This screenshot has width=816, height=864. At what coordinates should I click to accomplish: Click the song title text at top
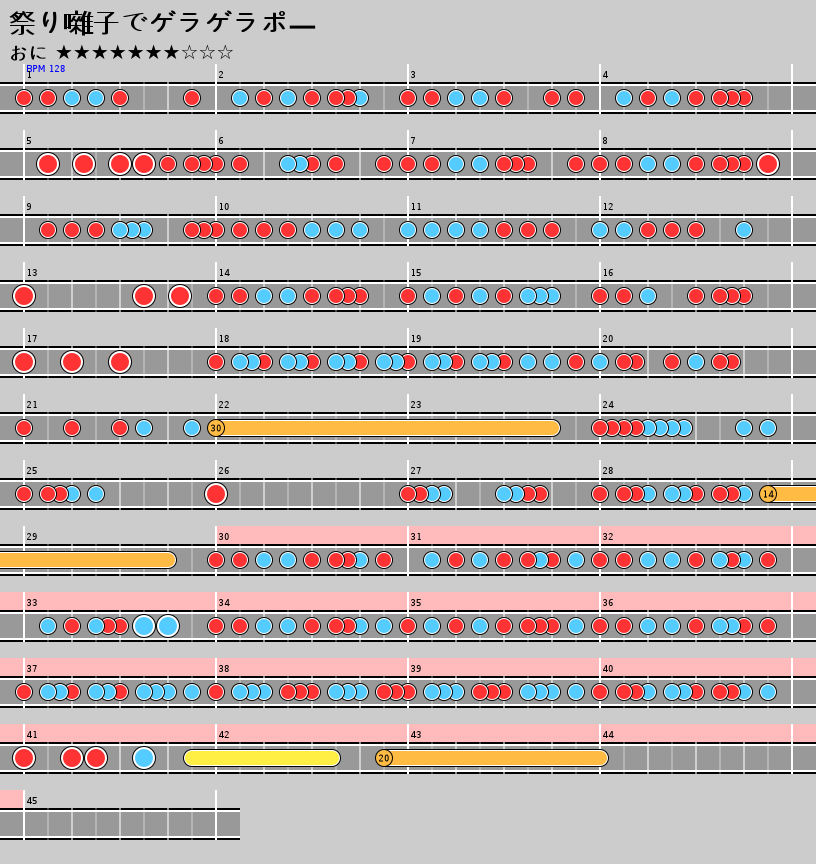coord(162,24)
